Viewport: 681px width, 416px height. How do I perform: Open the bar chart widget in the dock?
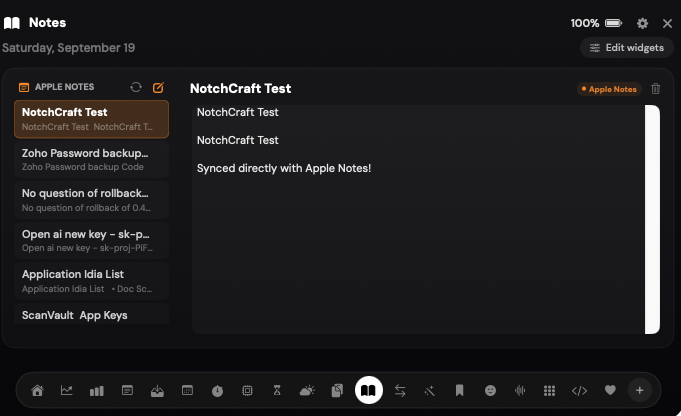96,391
